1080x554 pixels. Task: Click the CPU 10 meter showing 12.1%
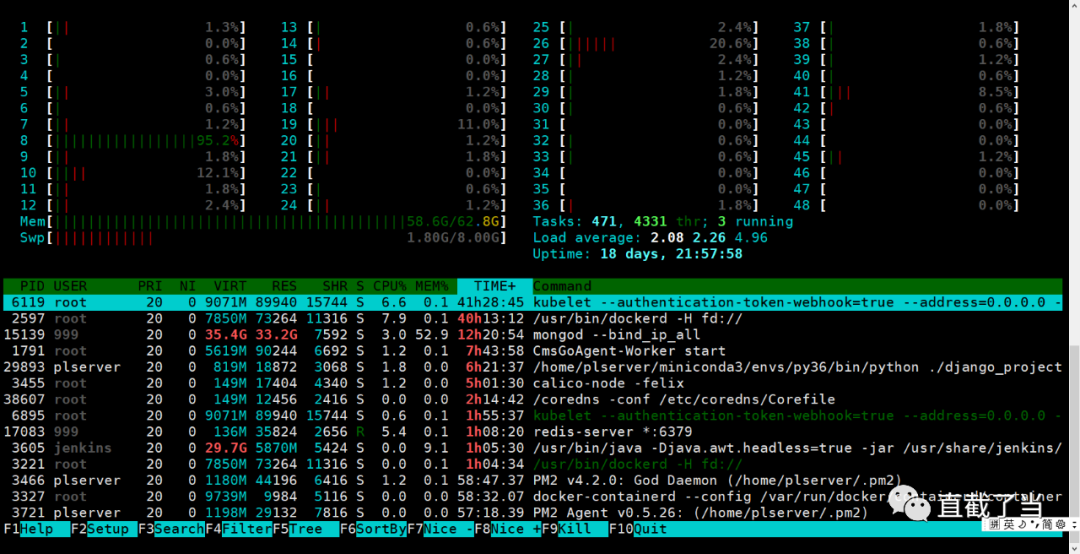[x=133, y=173]
